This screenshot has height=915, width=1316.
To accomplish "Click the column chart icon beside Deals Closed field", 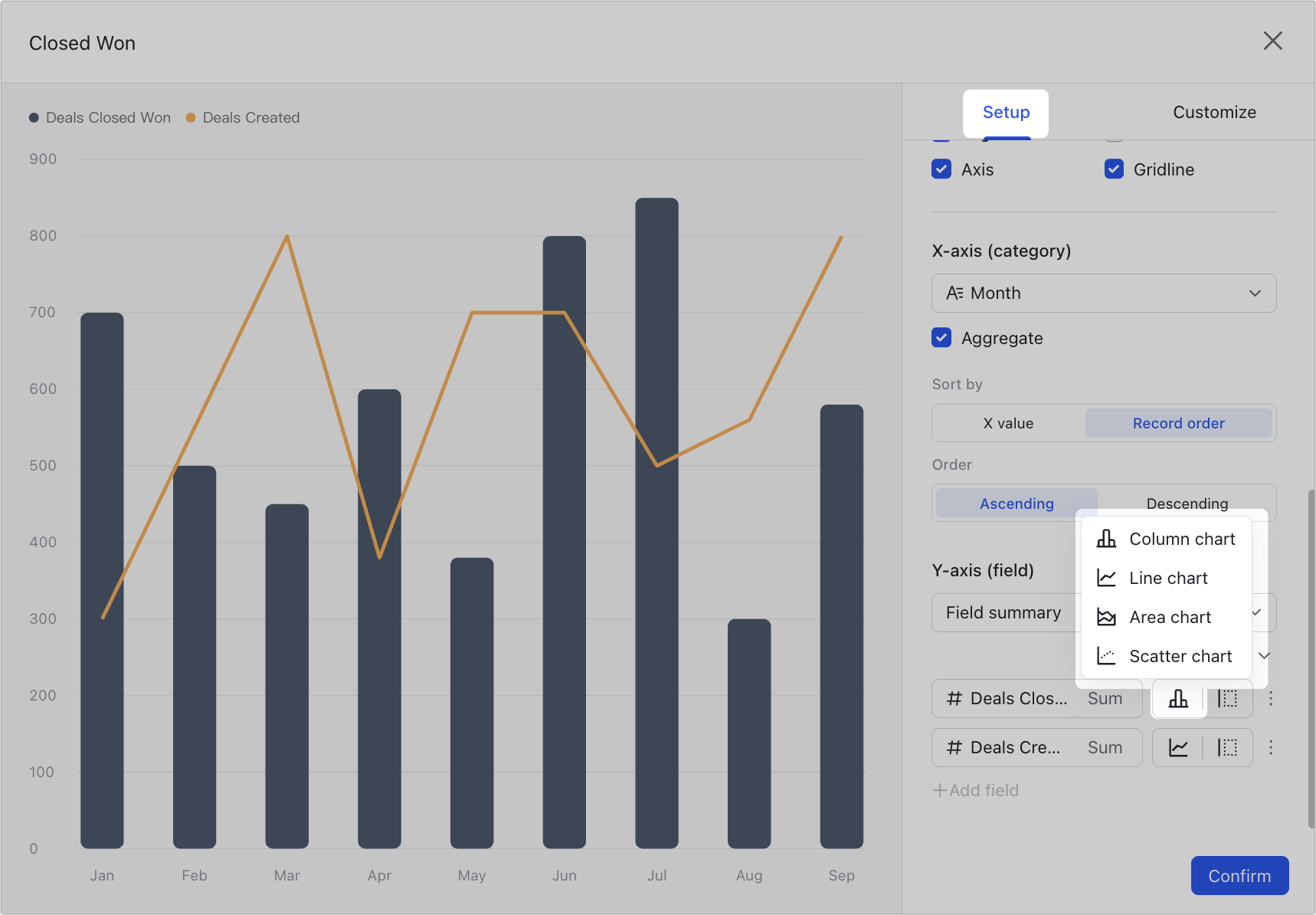I will 1178,698.
